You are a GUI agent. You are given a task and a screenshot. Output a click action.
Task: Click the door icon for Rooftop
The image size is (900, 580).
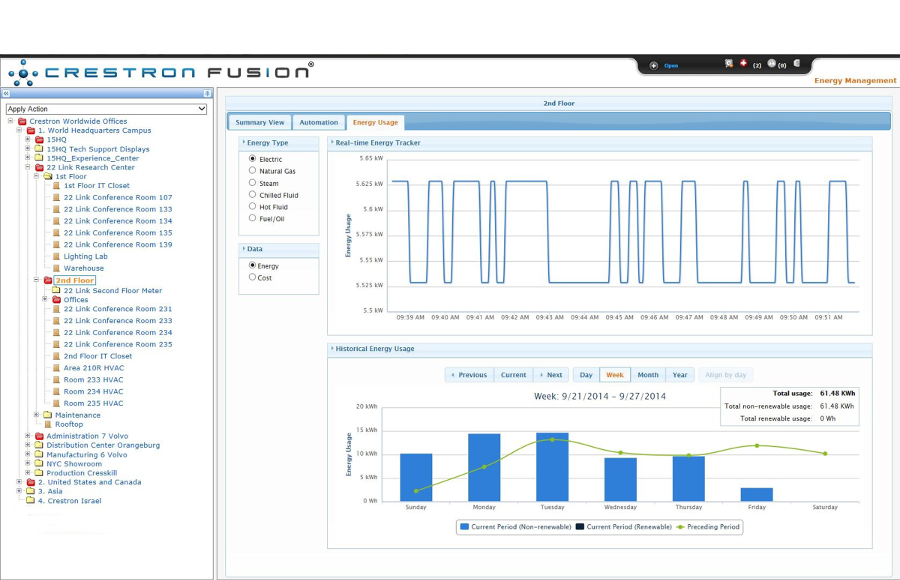pos(48,424)
